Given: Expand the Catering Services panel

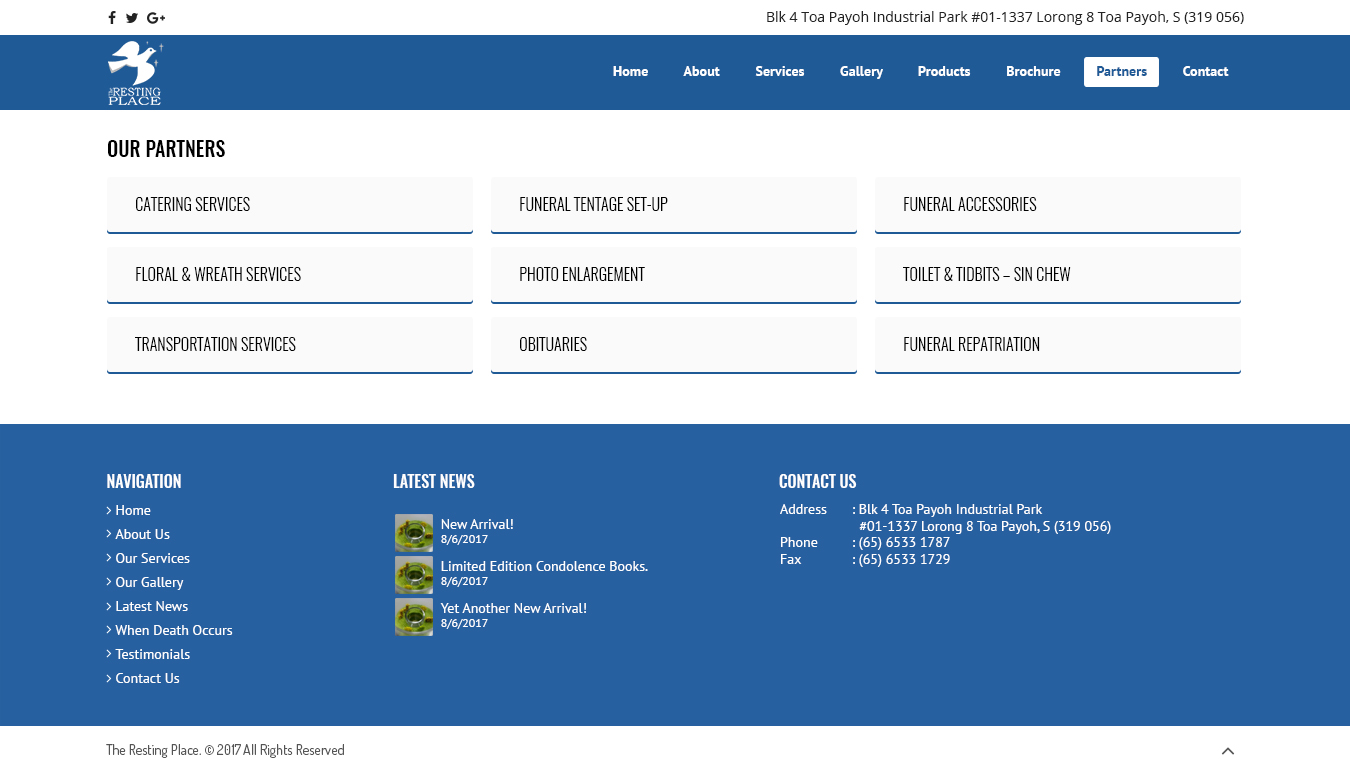Looking at the screenshot, I should tap(289, 205).
